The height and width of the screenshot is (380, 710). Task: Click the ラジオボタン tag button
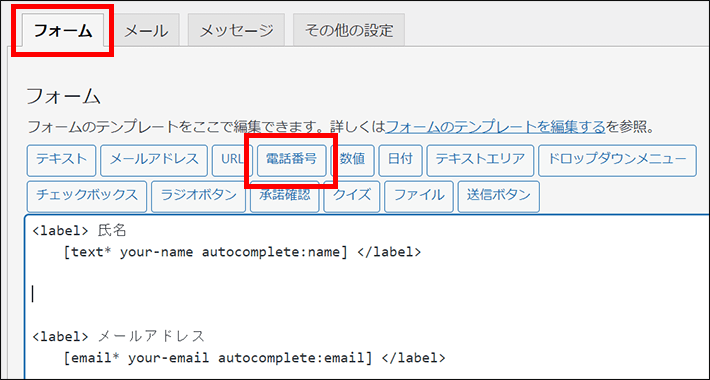tap(198, 197)
